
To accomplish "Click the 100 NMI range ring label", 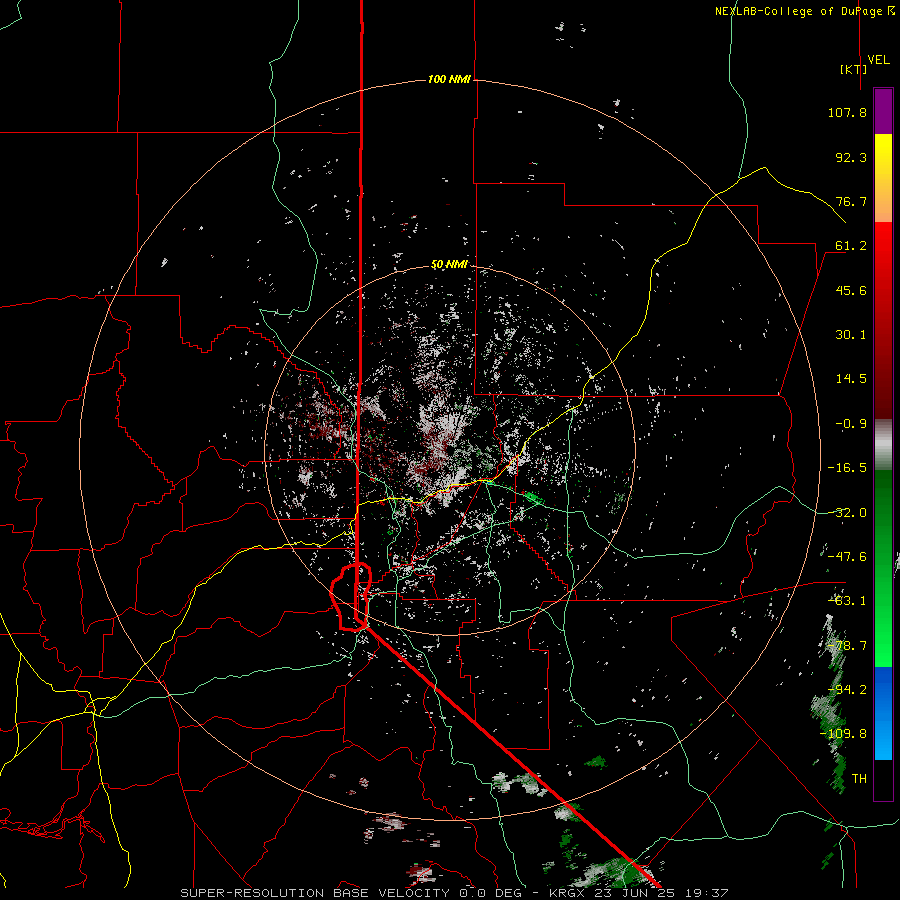I will point(449,79).
